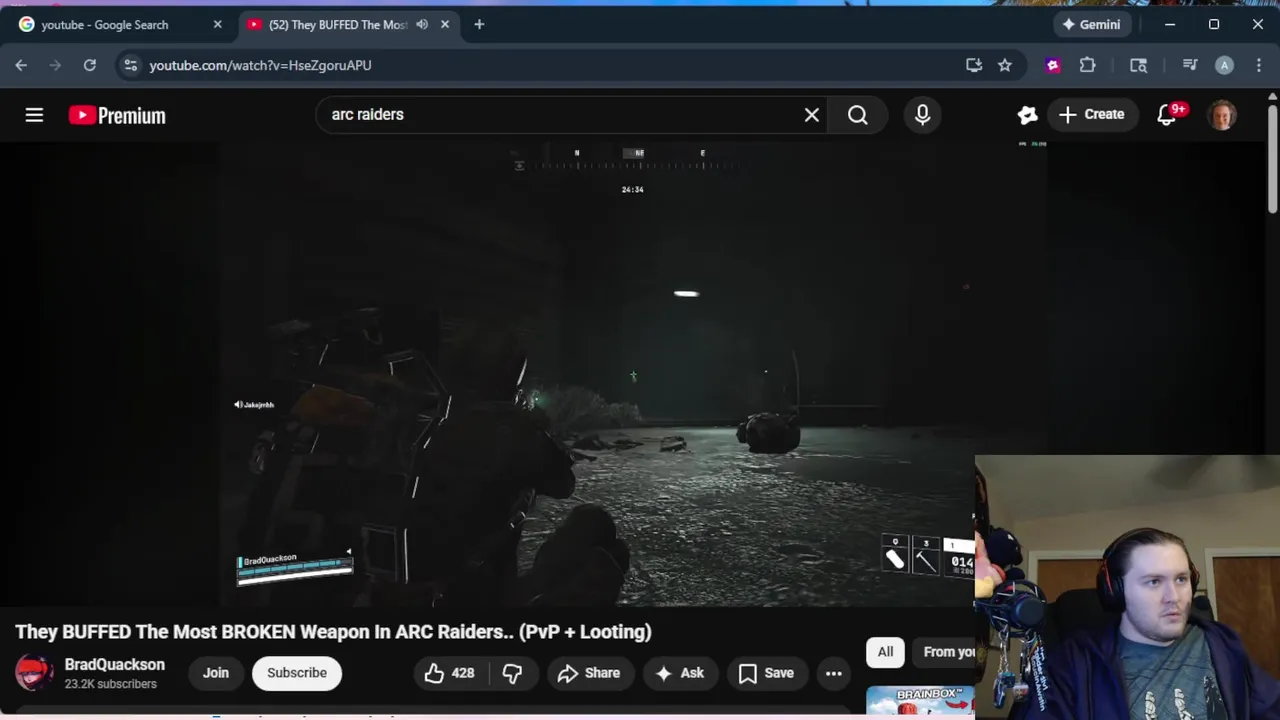Viewport: 1280px width, 720px height.
Task: Start voice search with microphone
Action: pyautogui.click(x=923, y=115)
